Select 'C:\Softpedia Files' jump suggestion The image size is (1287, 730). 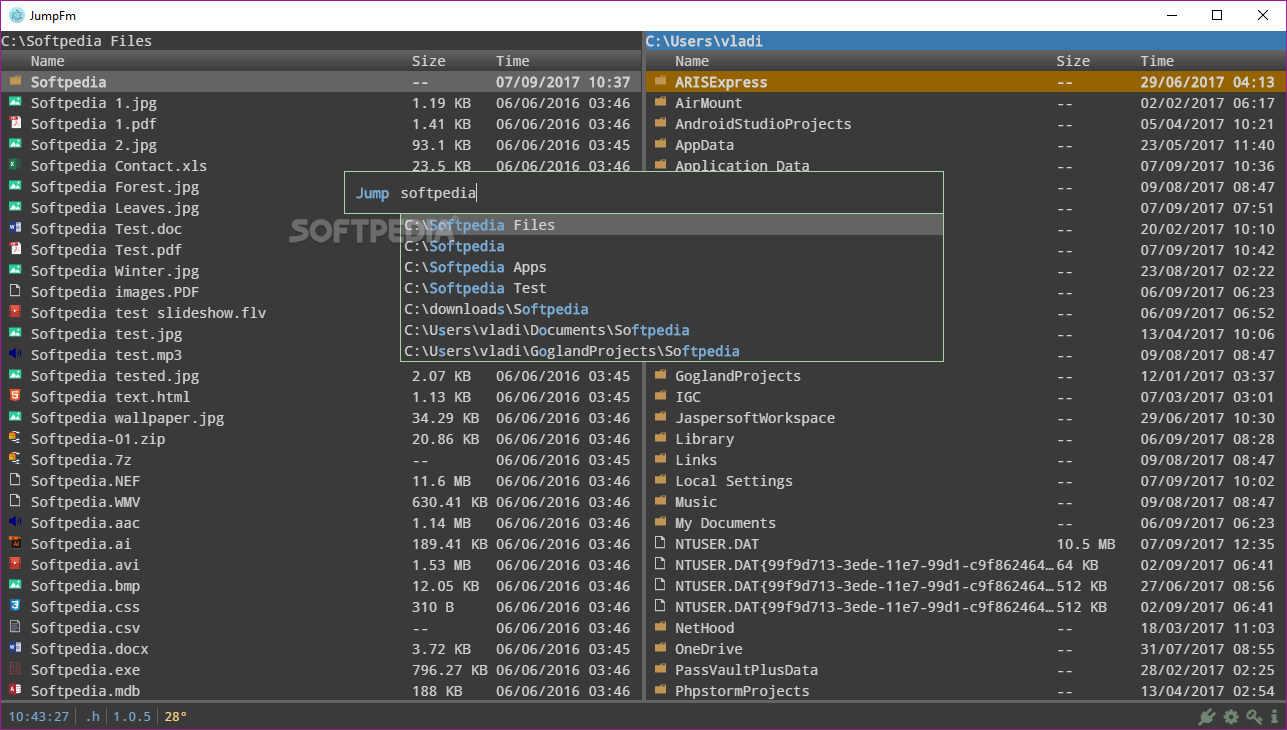click(672, 225)
